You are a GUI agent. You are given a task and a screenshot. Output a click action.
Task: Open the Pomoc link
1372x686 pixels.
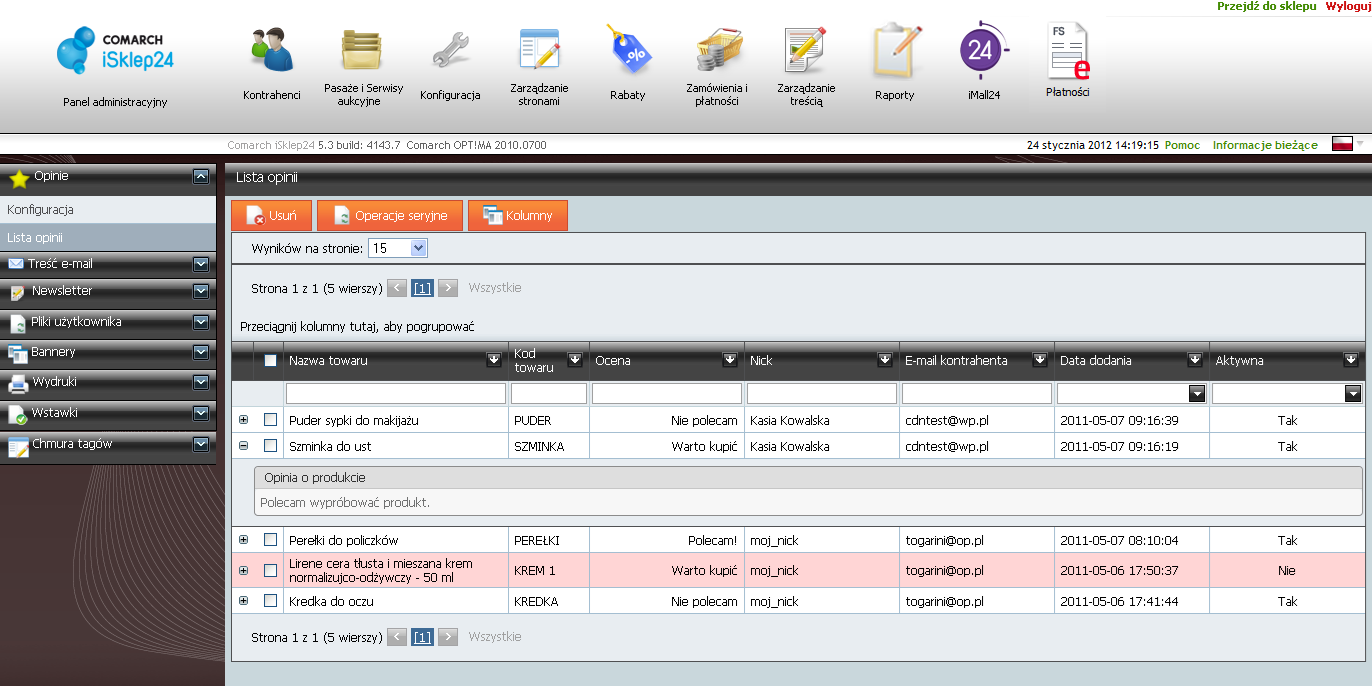click(x=1182, y=145)
